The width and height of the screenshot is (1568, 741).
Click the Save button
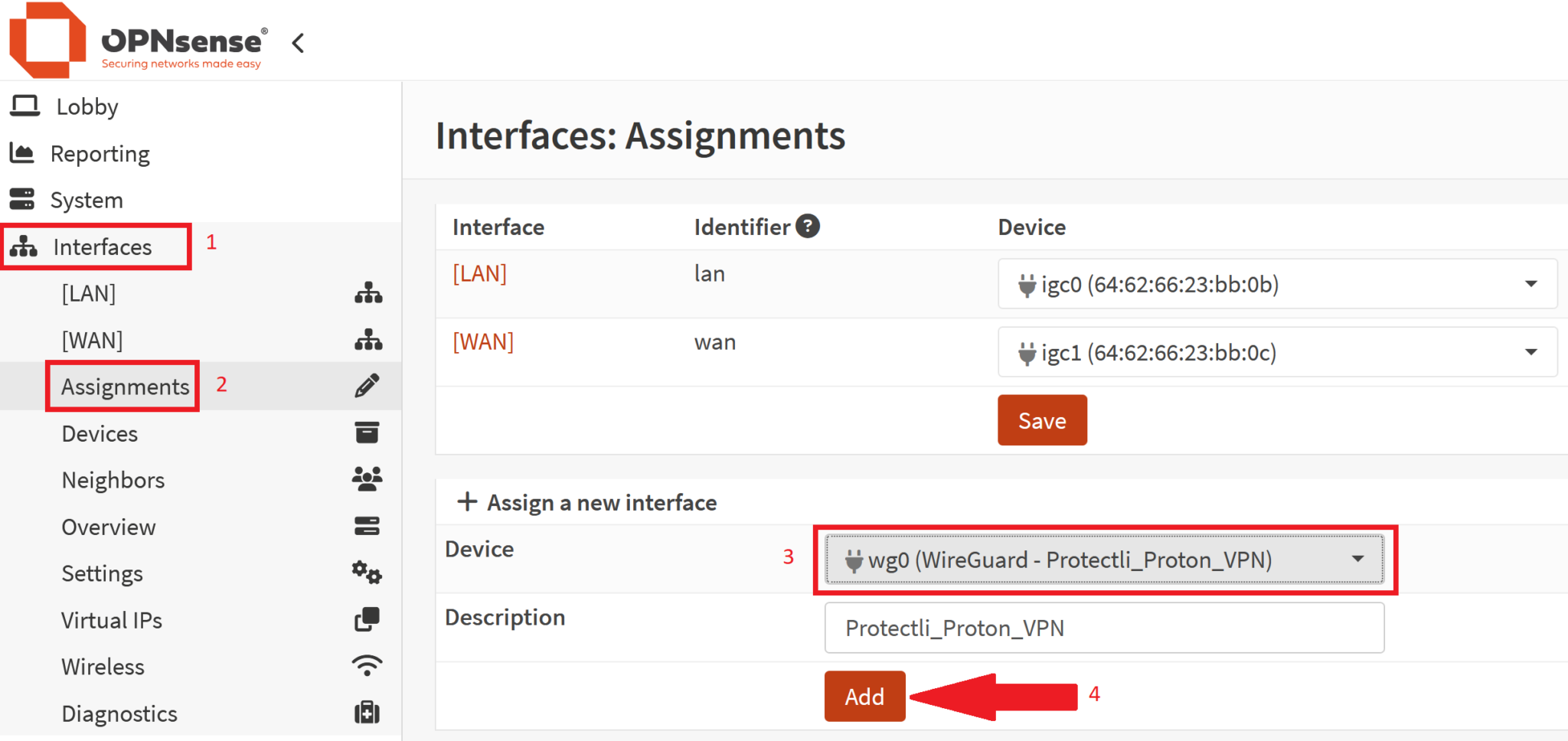[x=1041, y=419]
